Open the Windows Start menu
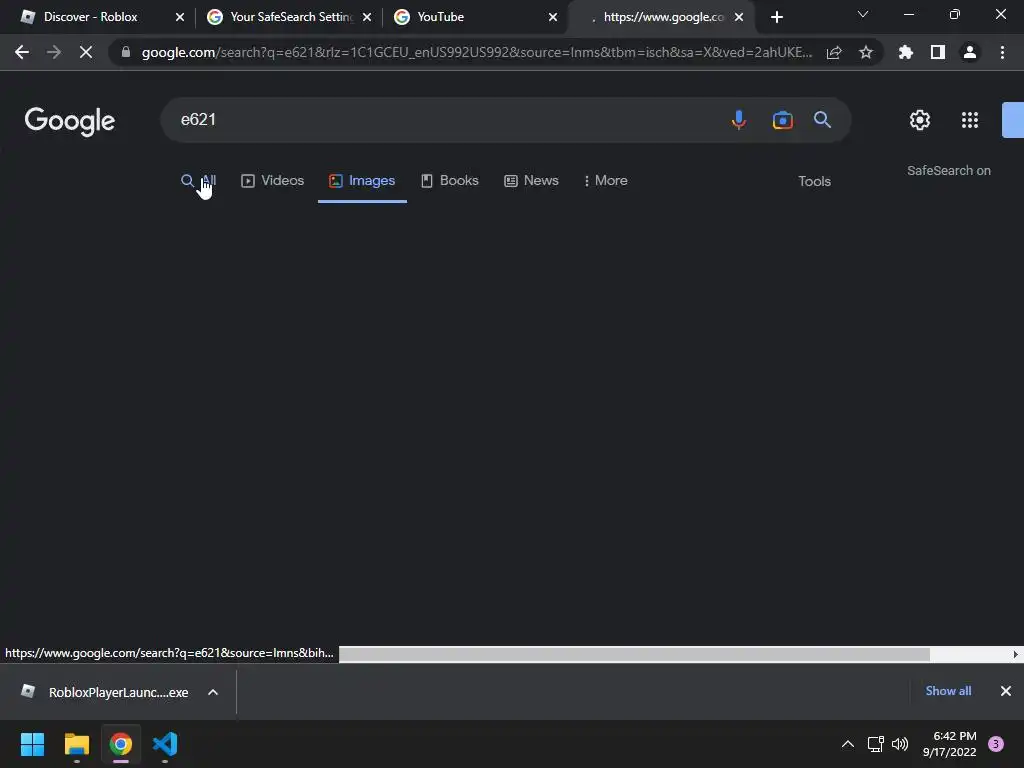 [x=32, y=744]
